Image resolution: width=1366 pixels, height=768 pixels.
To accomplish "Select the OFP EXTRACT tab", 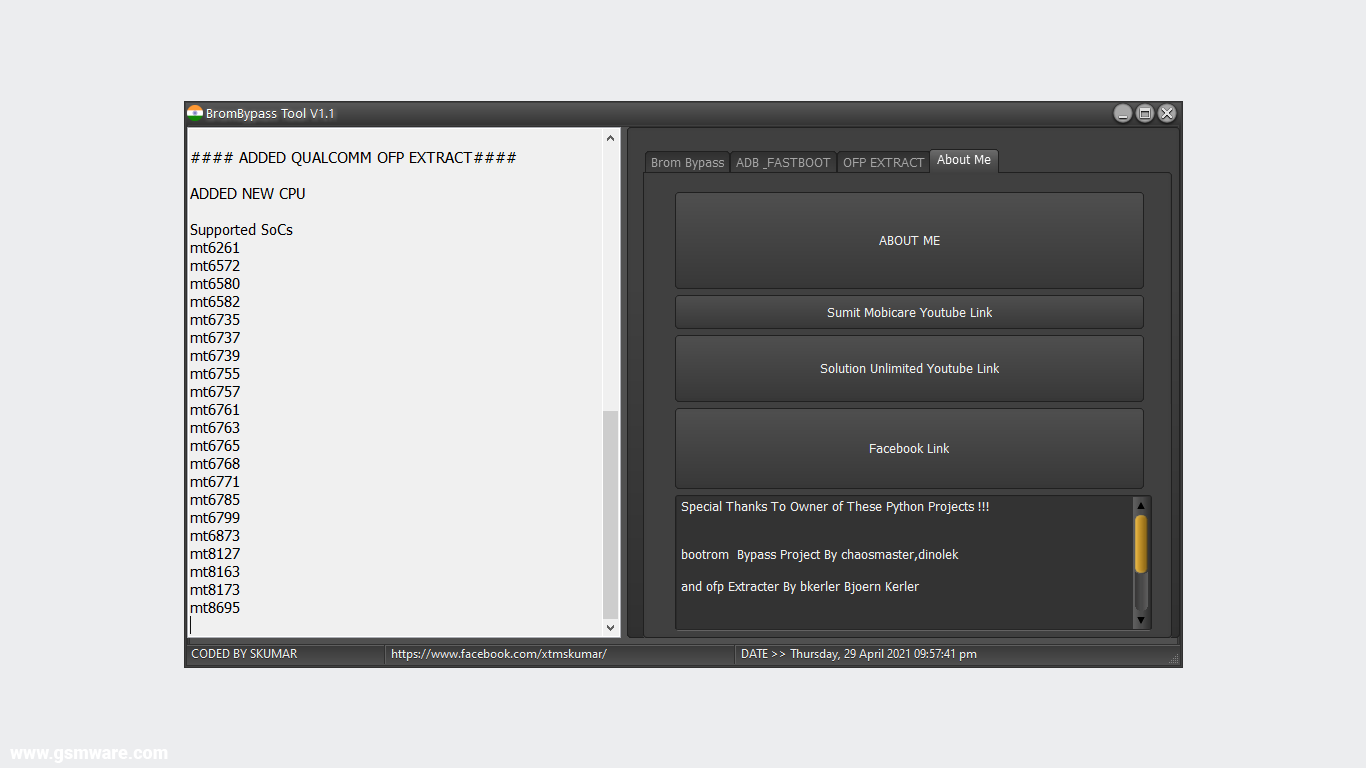I will tap(883, 162).
